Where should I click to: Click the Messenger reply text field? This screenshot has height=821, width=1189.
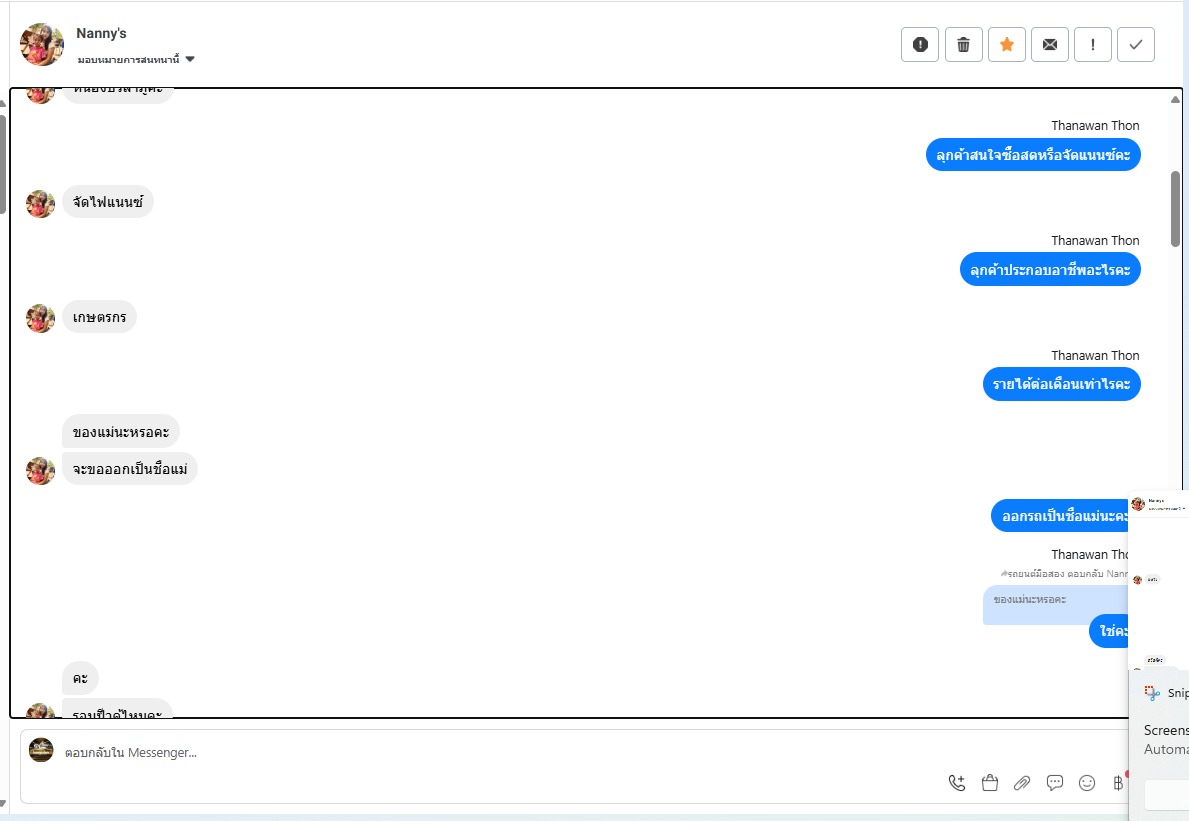click(500, 752)
